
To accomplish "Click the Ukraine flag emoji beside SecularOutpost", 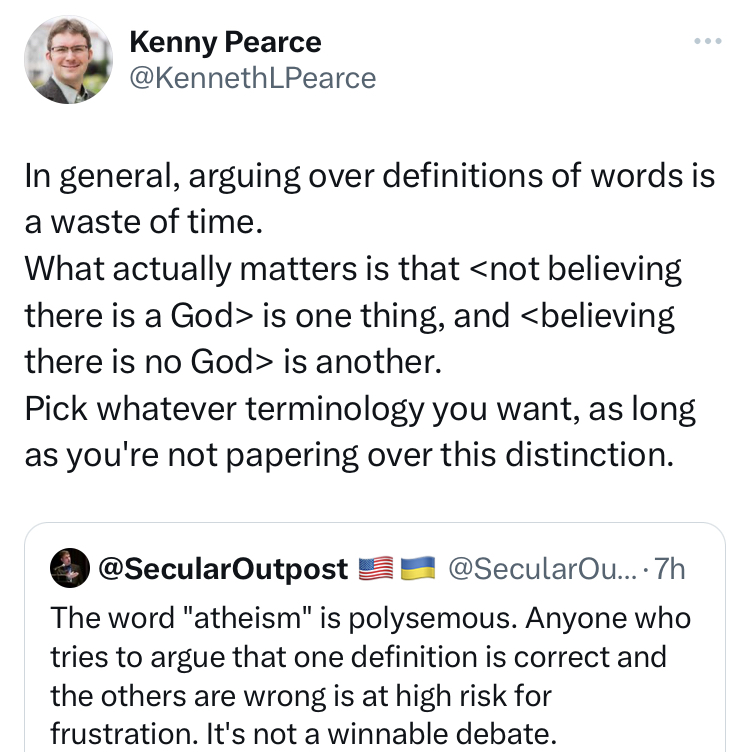I will [418, 569].
